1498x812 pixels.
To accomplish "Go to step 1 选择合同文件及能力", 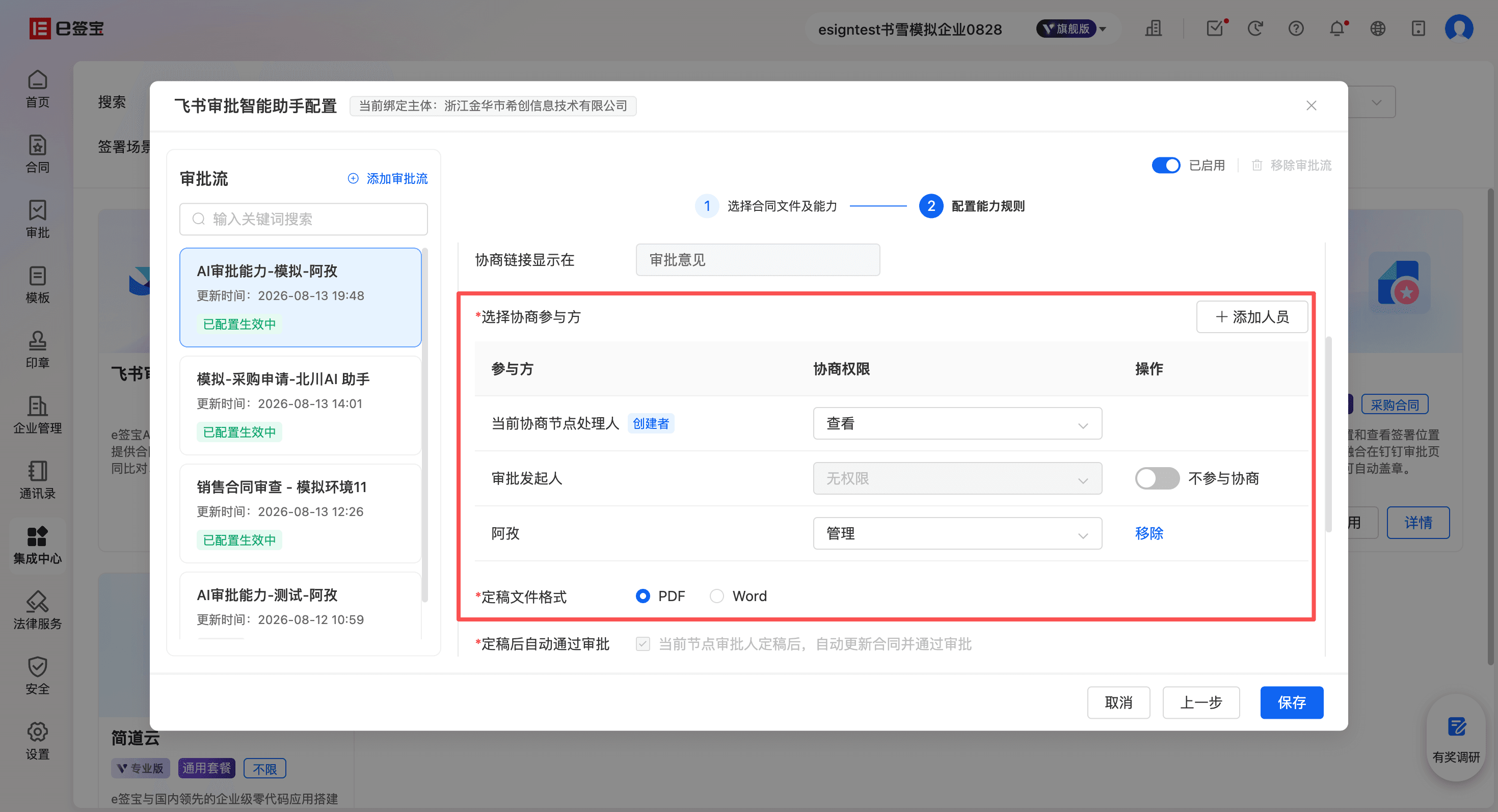I will click(x=766, y=206).
